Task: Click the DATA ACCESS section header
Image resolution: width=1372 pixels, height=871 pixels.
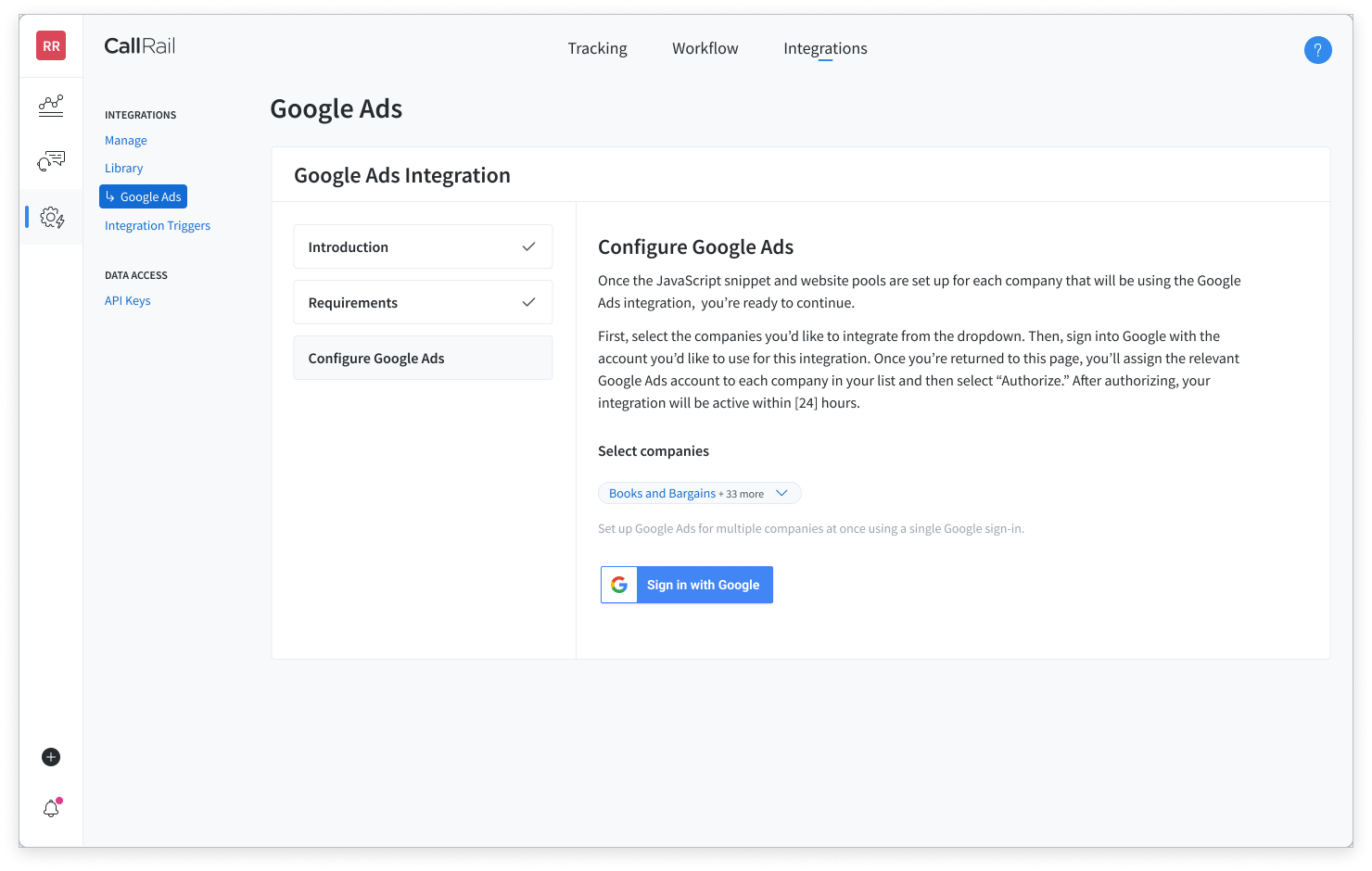Action: 136,275
